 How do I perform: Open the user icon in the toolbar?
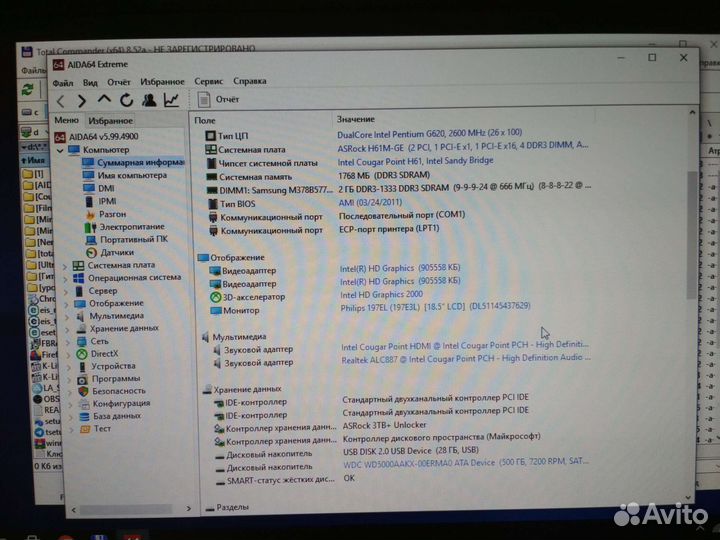pos(149,100)
